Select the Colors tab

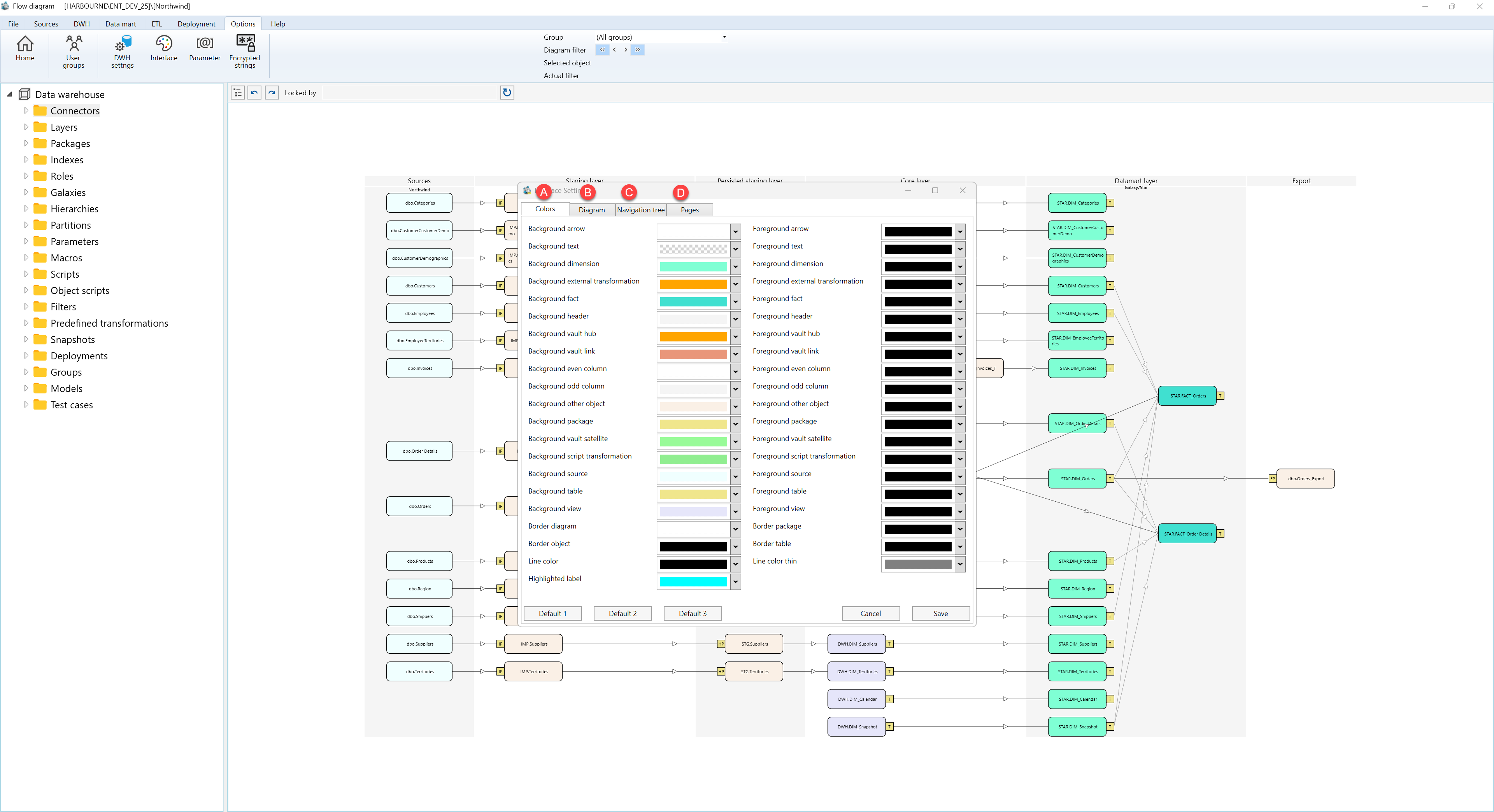tap(545, 209)
